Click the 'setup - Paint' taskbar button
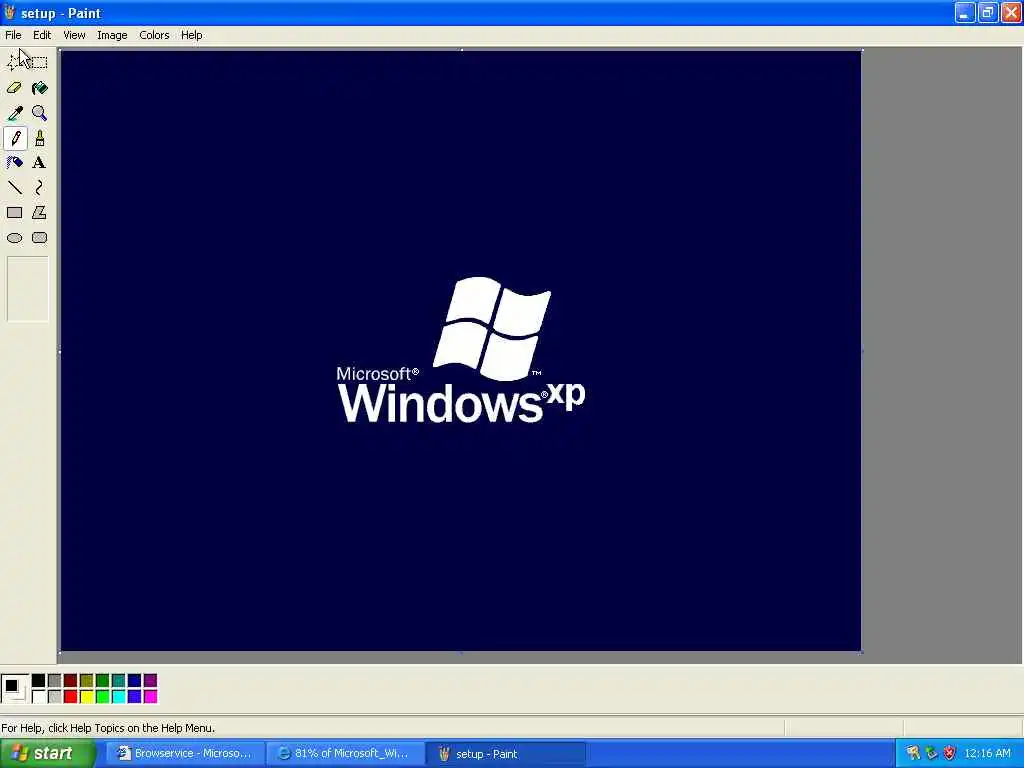 pos(506,754)
